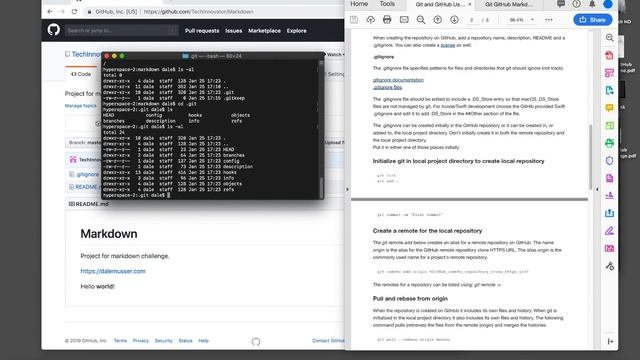Open the Home tab in Acrobat
Image resolution: width=640 pixels, height=360 pixels.
(x=359, y=4)
